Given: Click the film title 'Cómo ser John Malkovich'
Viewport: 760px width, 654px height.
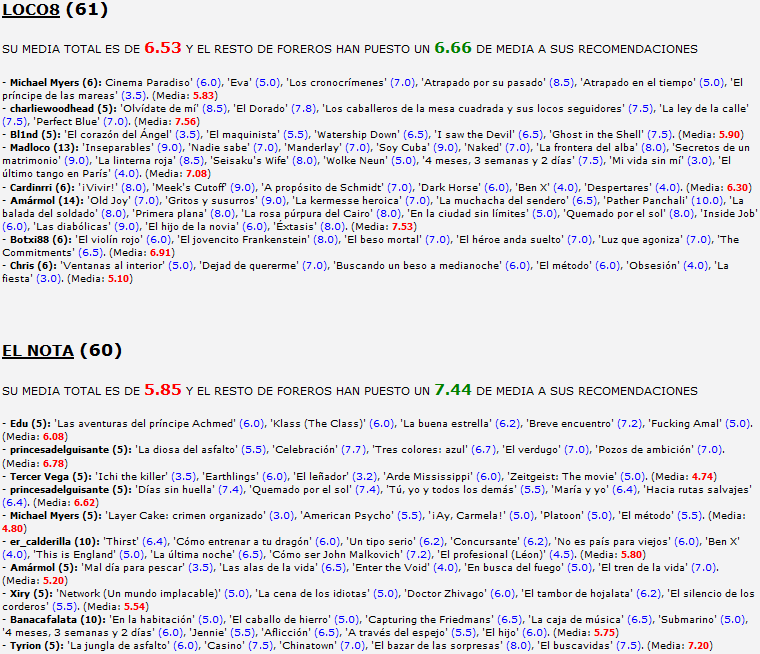Looking at the screenshot, I should pos(335,555).
